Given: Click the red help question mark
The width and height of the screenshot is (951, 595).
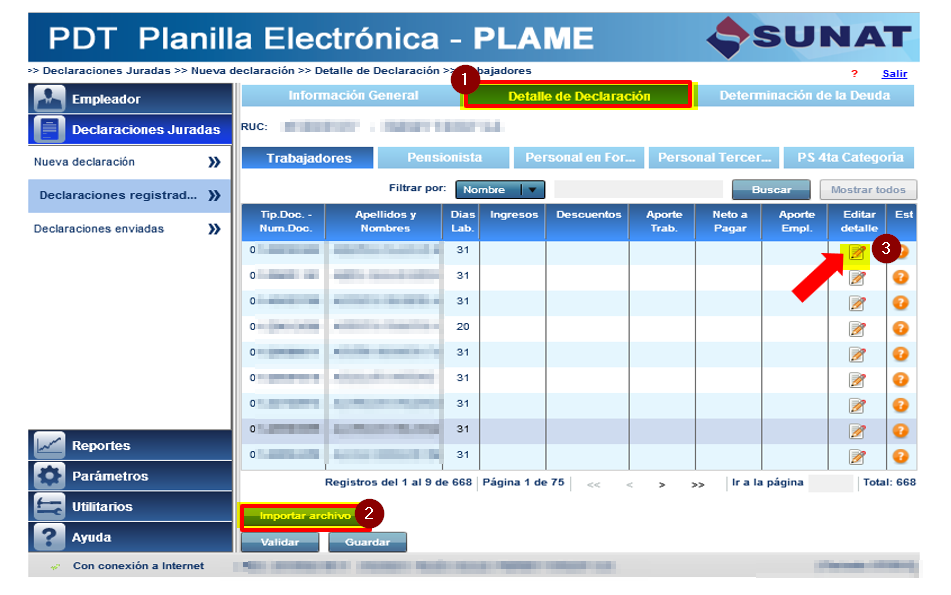Looking at the screenshot, I should [x=853, y=73].
